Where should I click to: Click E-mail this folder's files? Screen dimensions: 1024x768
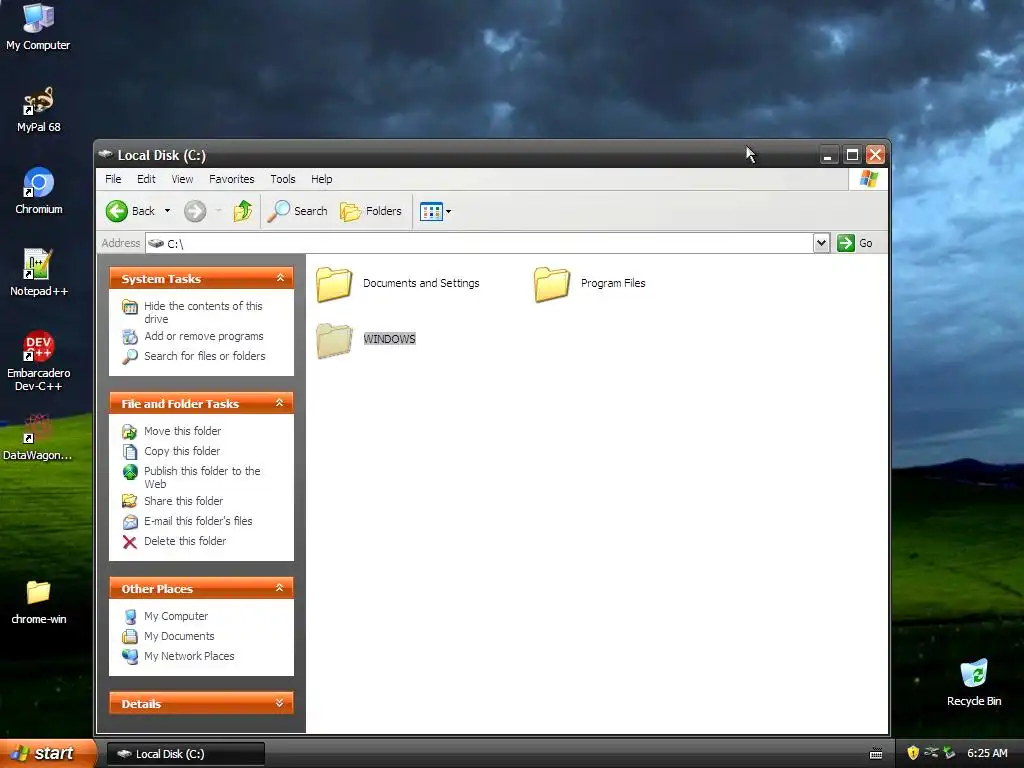click(198, 521)
